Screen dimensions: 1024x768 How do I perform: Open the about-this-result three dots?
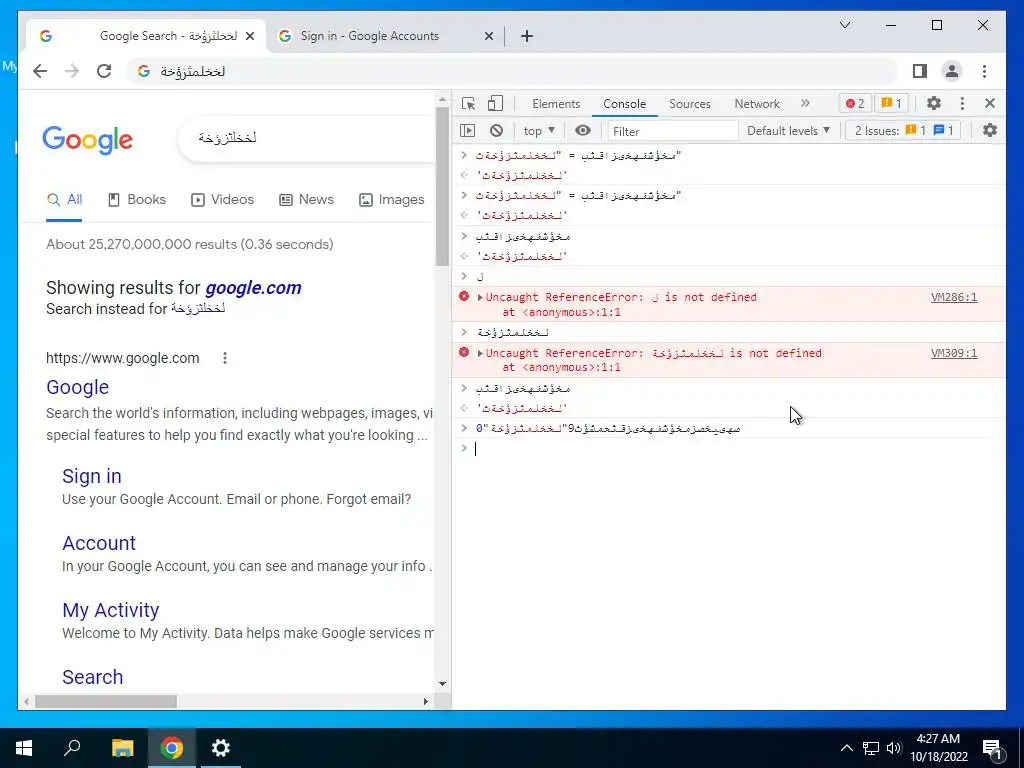pos(225,358)
